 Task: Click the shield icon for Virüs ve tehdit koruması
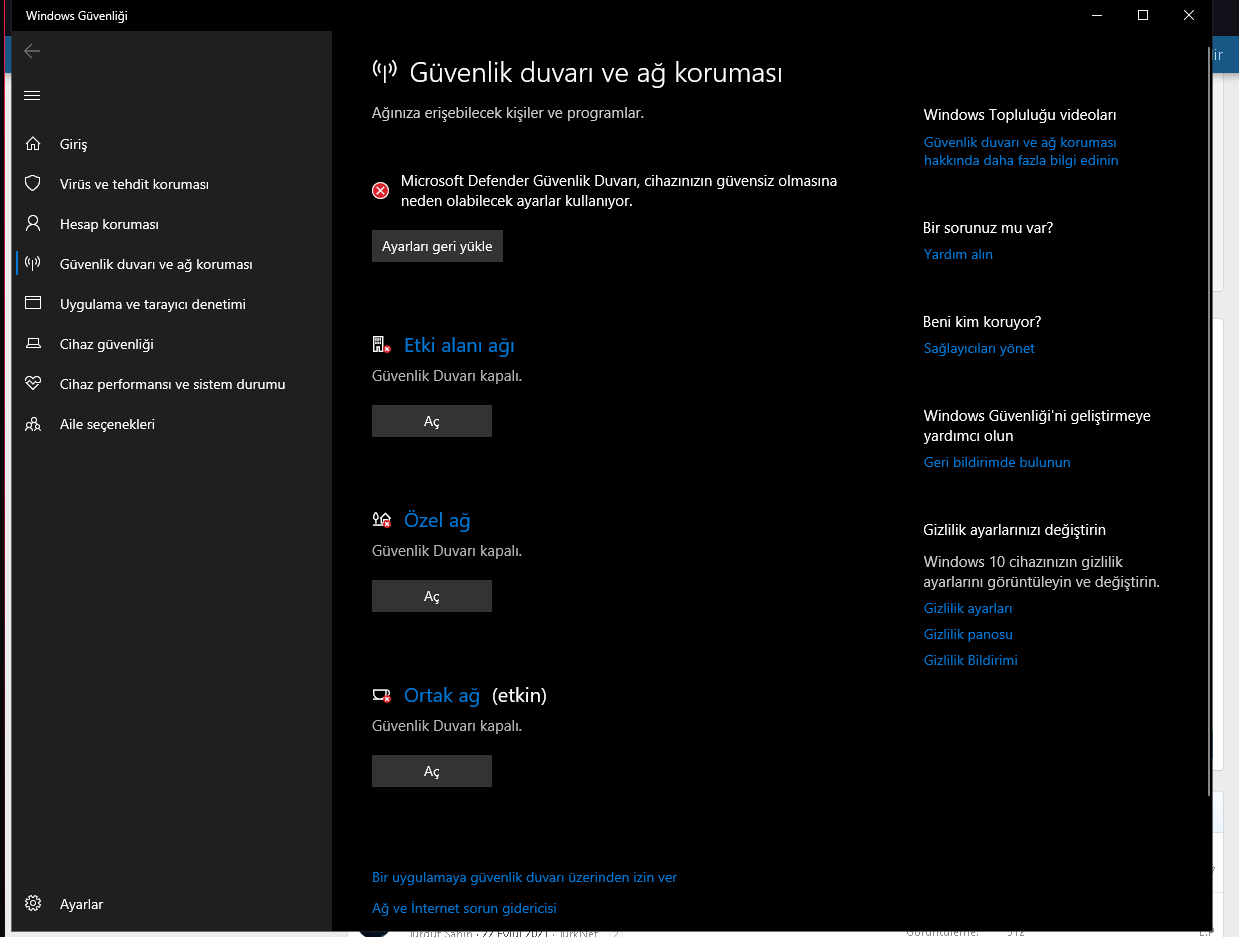[x=33, y=184]
